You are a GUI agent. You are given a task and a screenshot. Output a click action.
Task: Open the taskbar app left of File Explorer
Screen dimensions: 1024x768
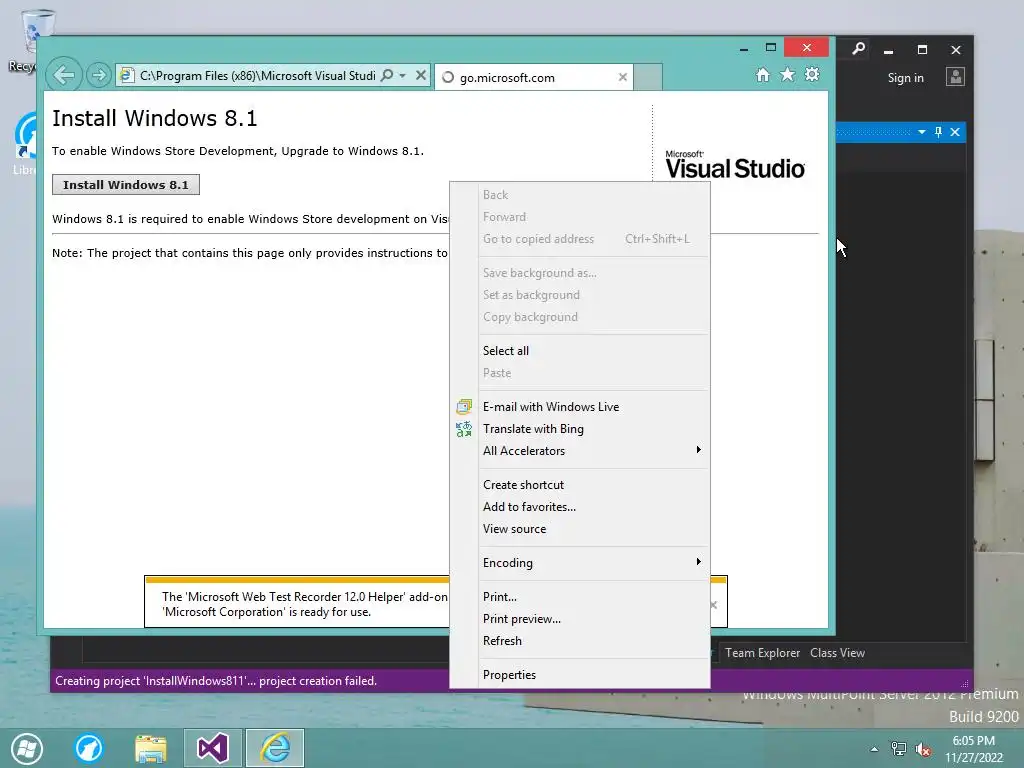[89, 748]
